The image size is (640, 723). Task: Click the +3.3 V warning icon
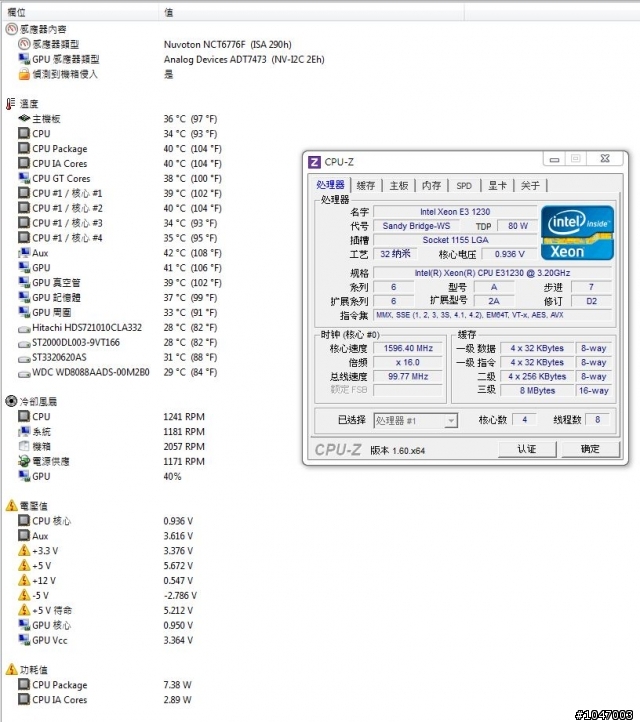click(x=24, y=551)
